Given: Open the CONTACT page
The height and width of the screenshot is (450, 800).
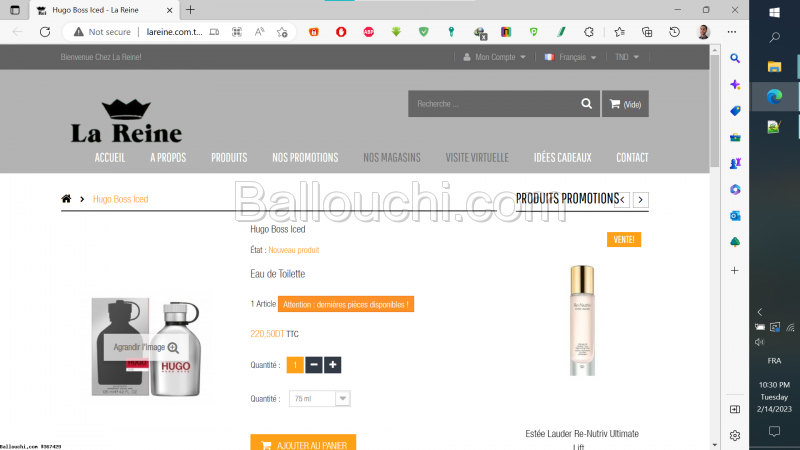Looking at the screenshot, I should pos(632,158).
